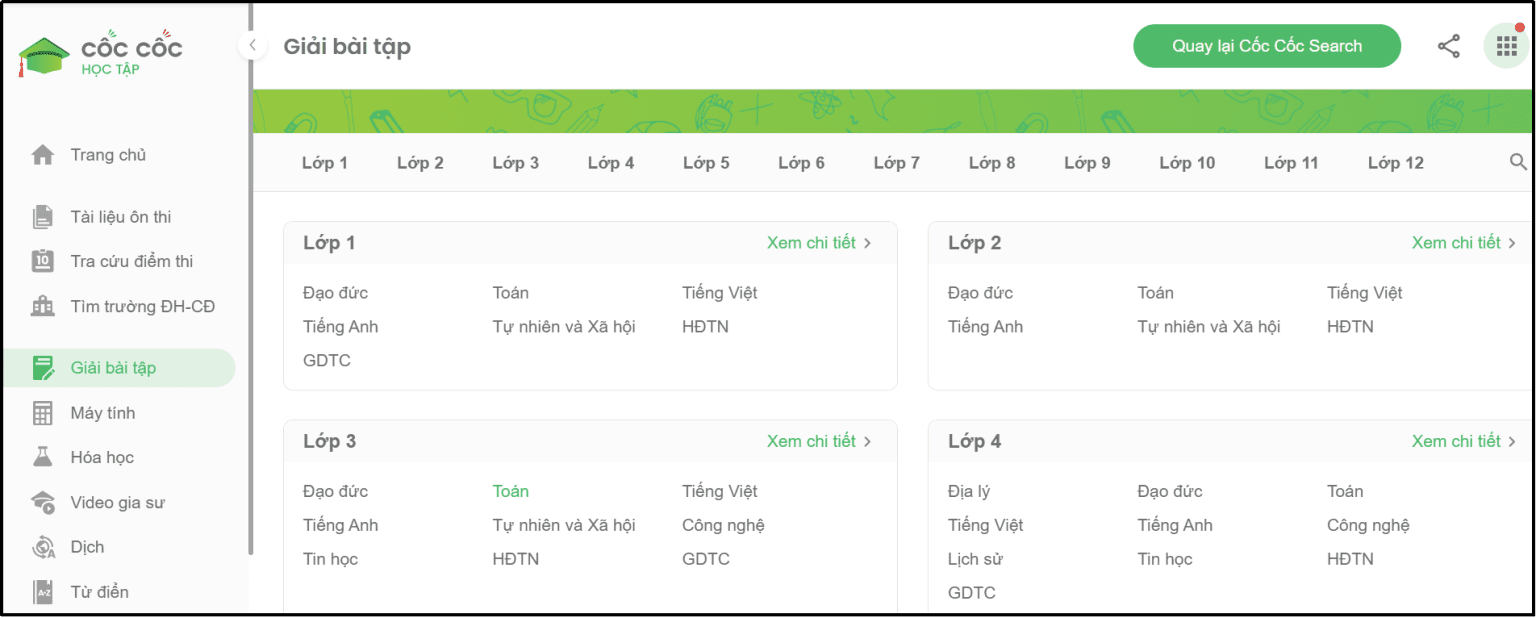Open the Hóa học flask icon
The height and width of the screenshot is (618, 1536).
(41, 457)
